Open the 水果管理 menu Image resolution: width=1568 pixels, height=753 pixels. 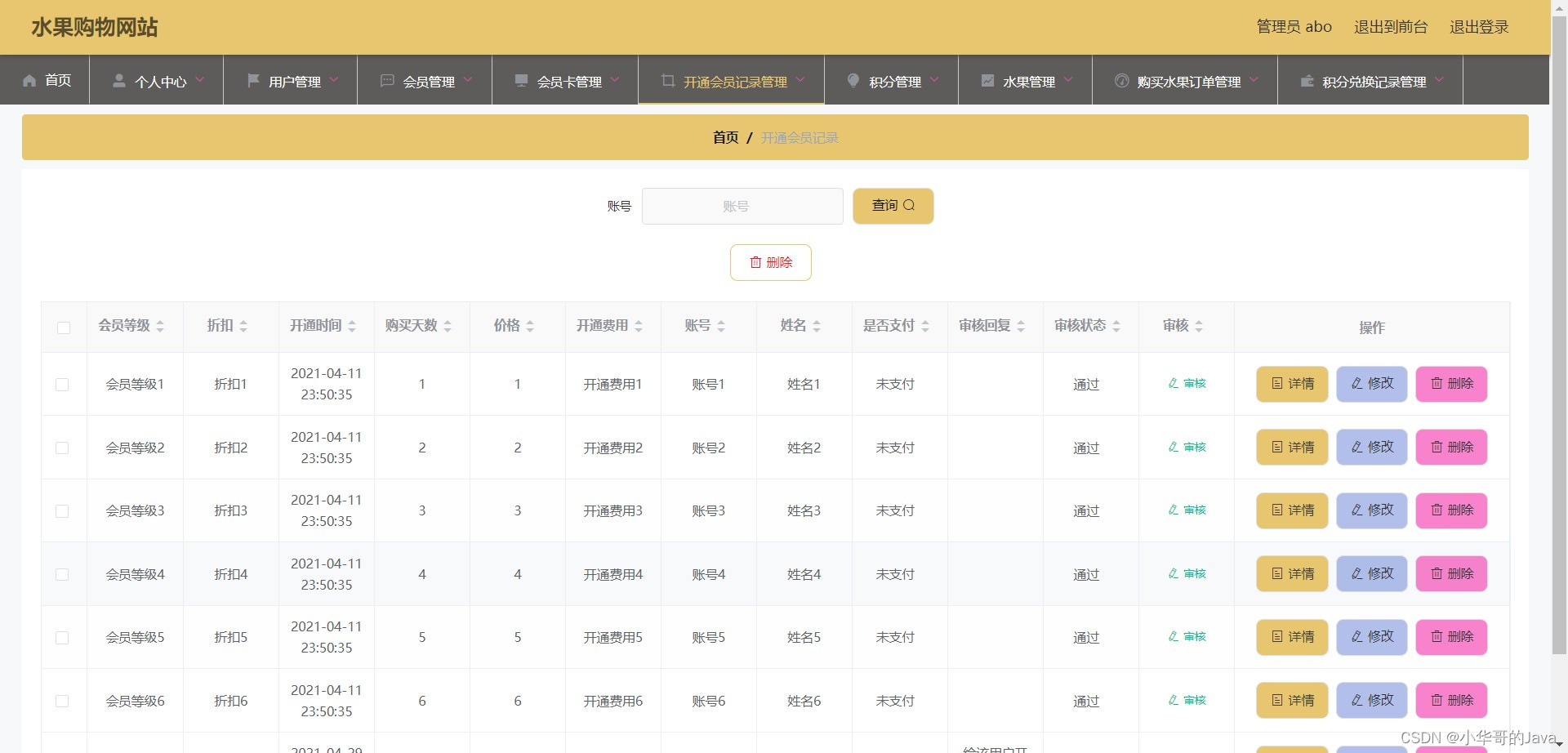pyautogui.click(x=1026, y=80)
